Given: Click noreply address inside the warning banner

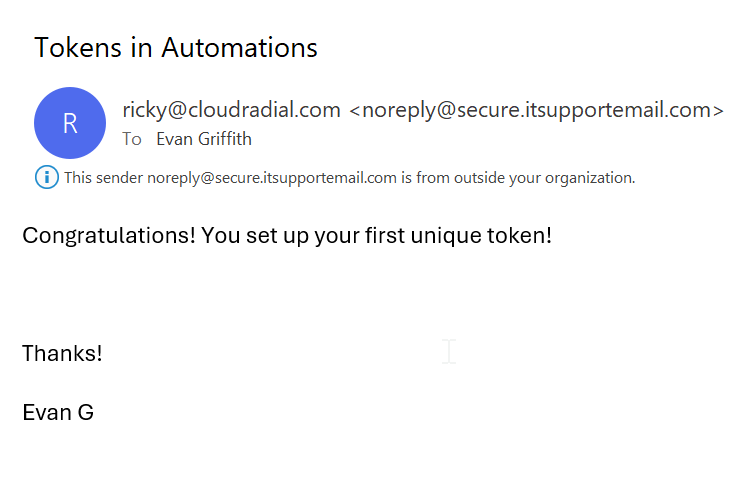Looking at the screenshot, I should point(272,178).
